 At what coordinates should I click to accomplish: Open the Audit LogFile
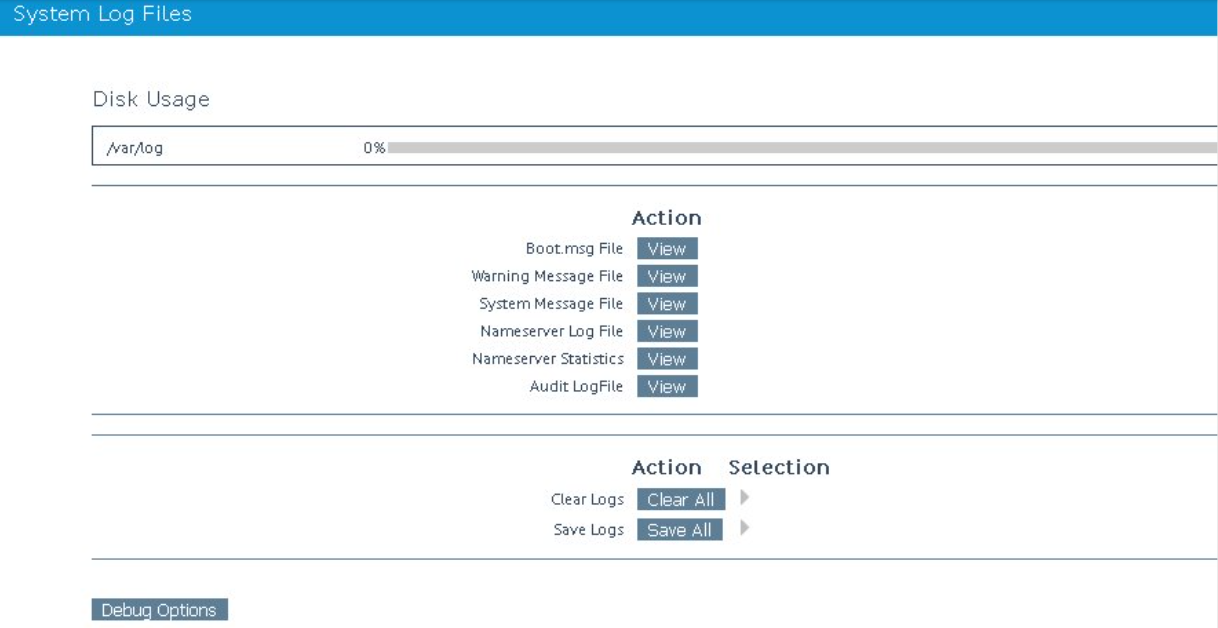(x=668, y=387)
